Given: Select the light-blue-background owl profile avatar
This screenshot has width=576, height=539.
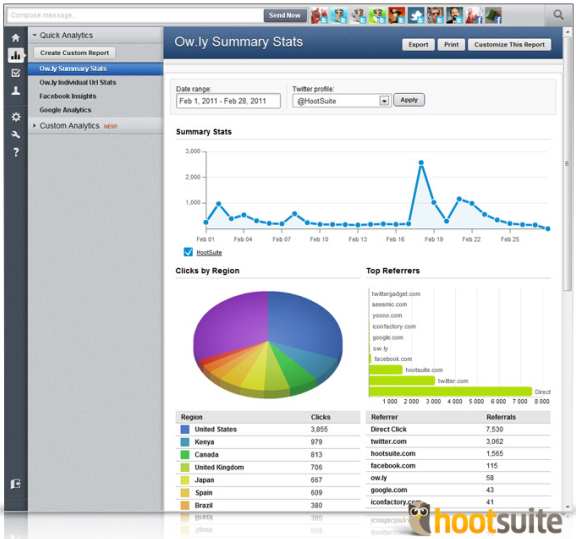Looking at the screenshot, I should 339,16.
